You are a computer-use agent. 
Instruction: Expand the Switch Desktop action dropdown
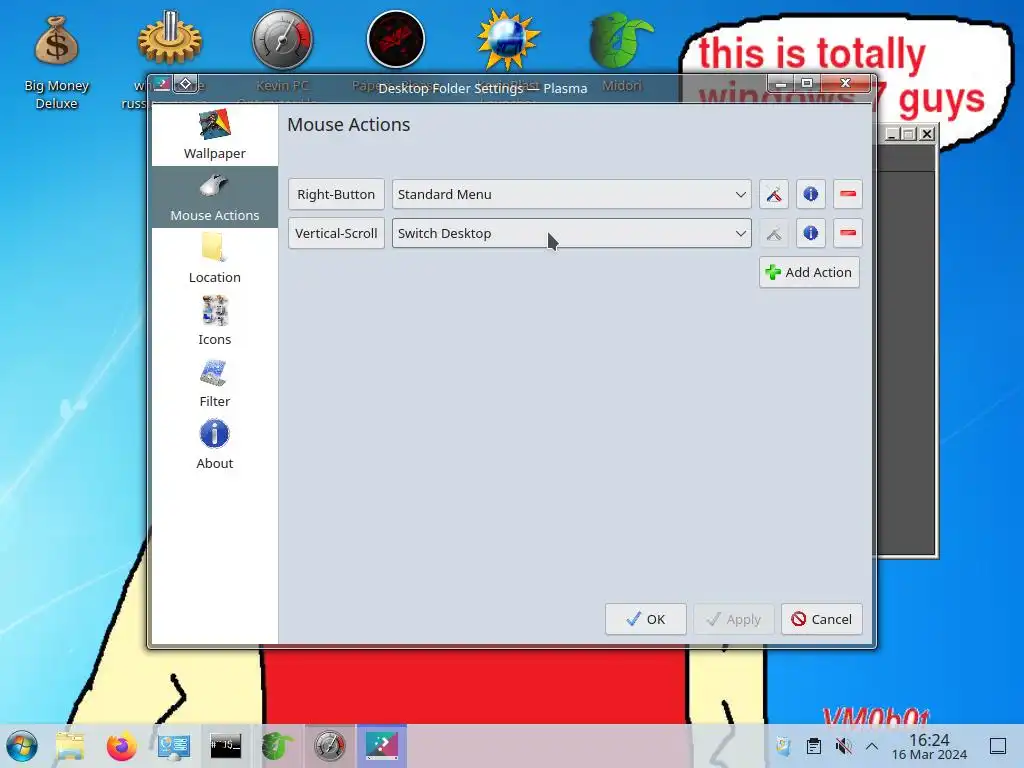coord(571,233)
